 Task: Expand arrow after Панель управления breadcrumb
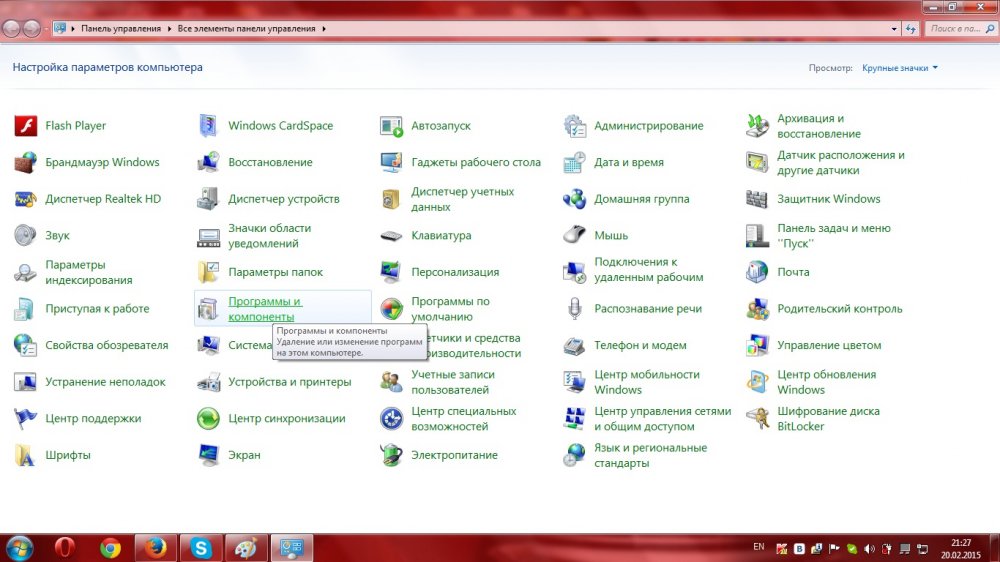(169, 29)
